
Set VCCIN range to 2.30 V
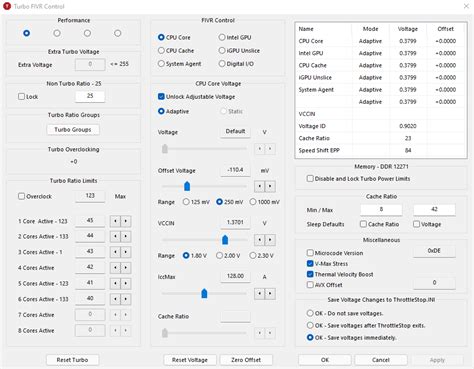click(x=262, y=256)
